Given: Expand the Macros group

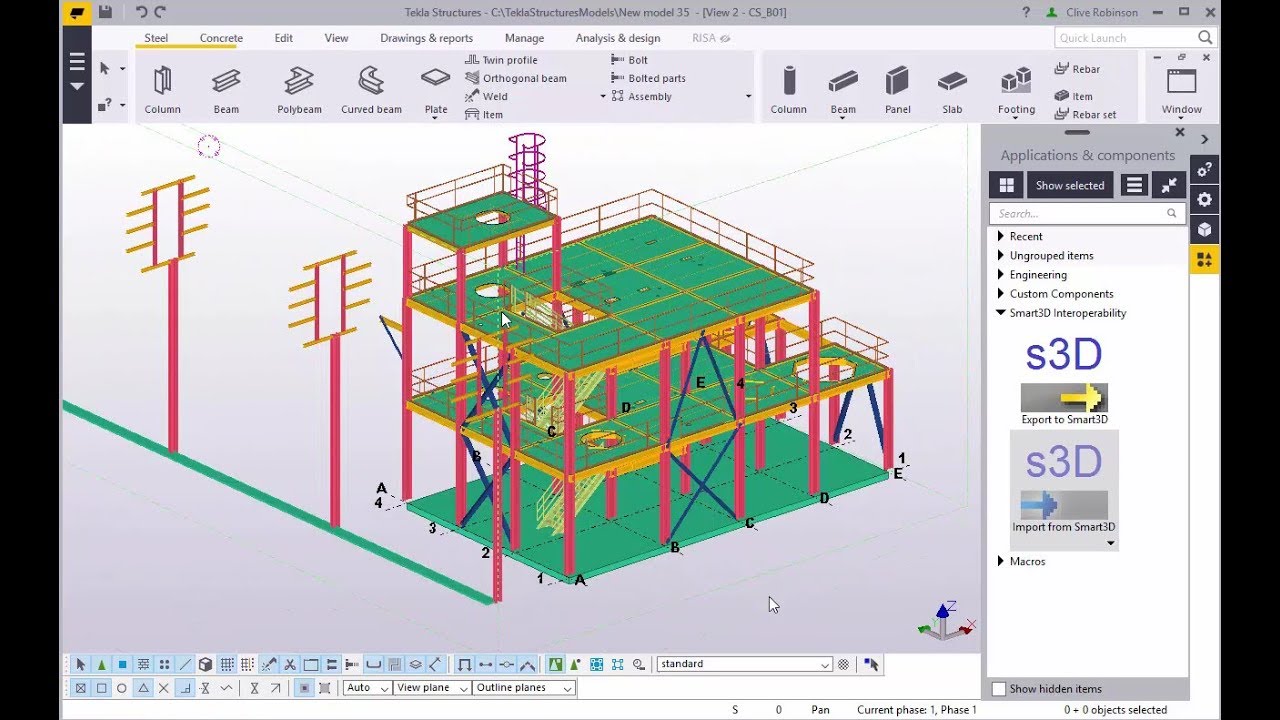Looking at the screenshot, I should tap(1001, 561).
